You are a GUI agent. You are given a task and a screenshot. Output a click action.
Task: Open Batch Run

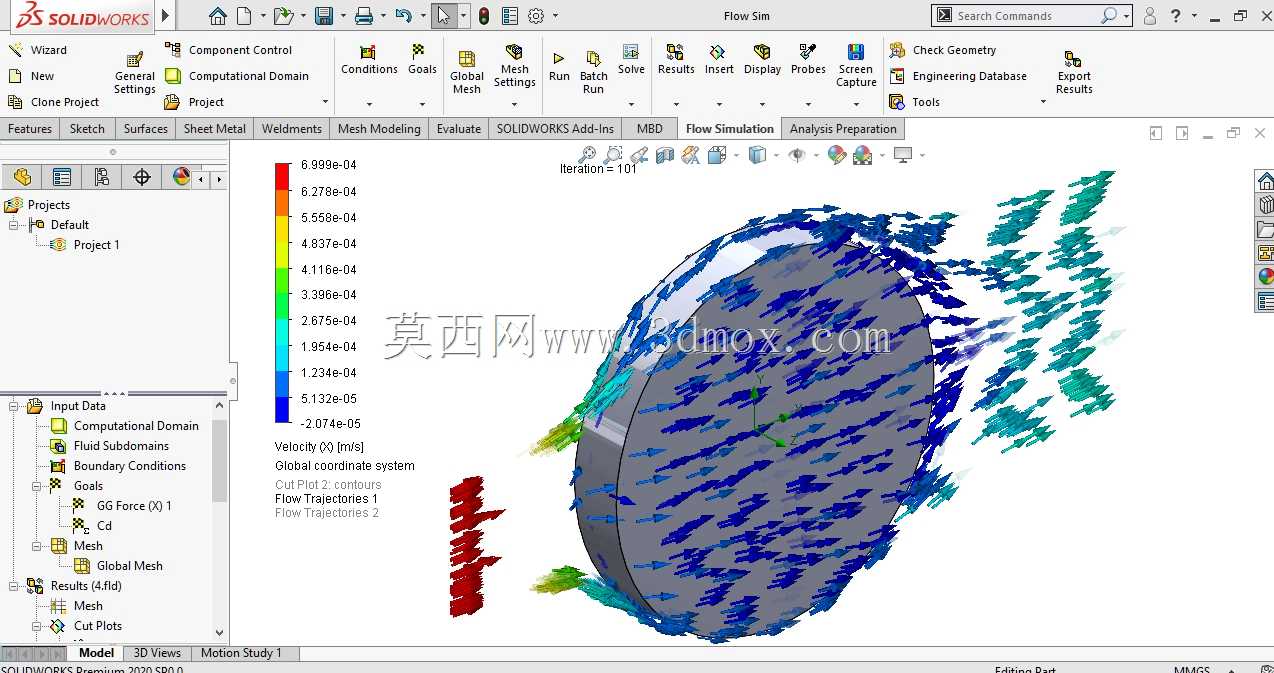pos(593,72)
